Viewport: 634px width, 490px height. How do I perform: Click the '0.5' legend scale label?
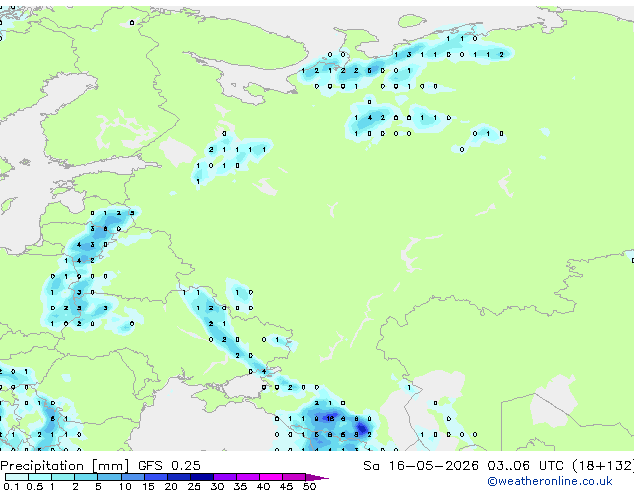pyautogui.click(x=35, y=486)
